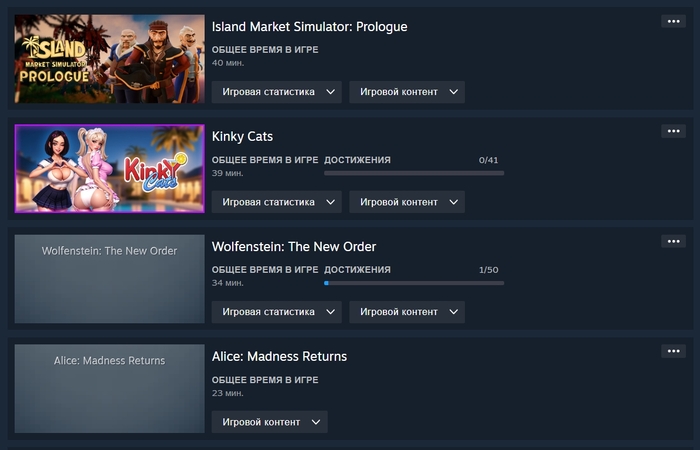
Task: Click the Island Market Simulator Prologue cover image
Action: pos(109,59)
